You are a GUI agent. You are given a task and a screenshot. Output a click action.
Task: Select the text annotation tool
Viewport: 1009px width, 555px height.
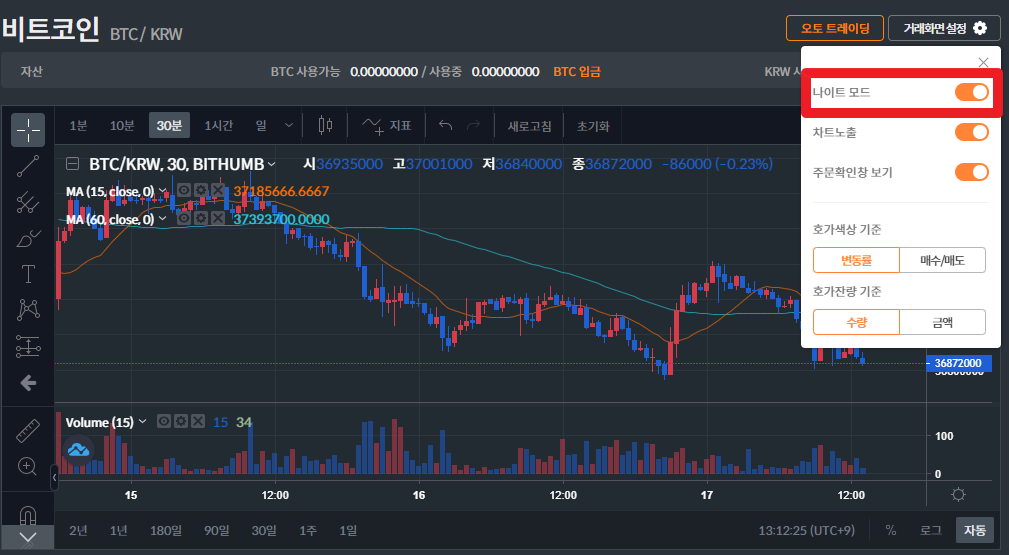click(x=28, y=274)
